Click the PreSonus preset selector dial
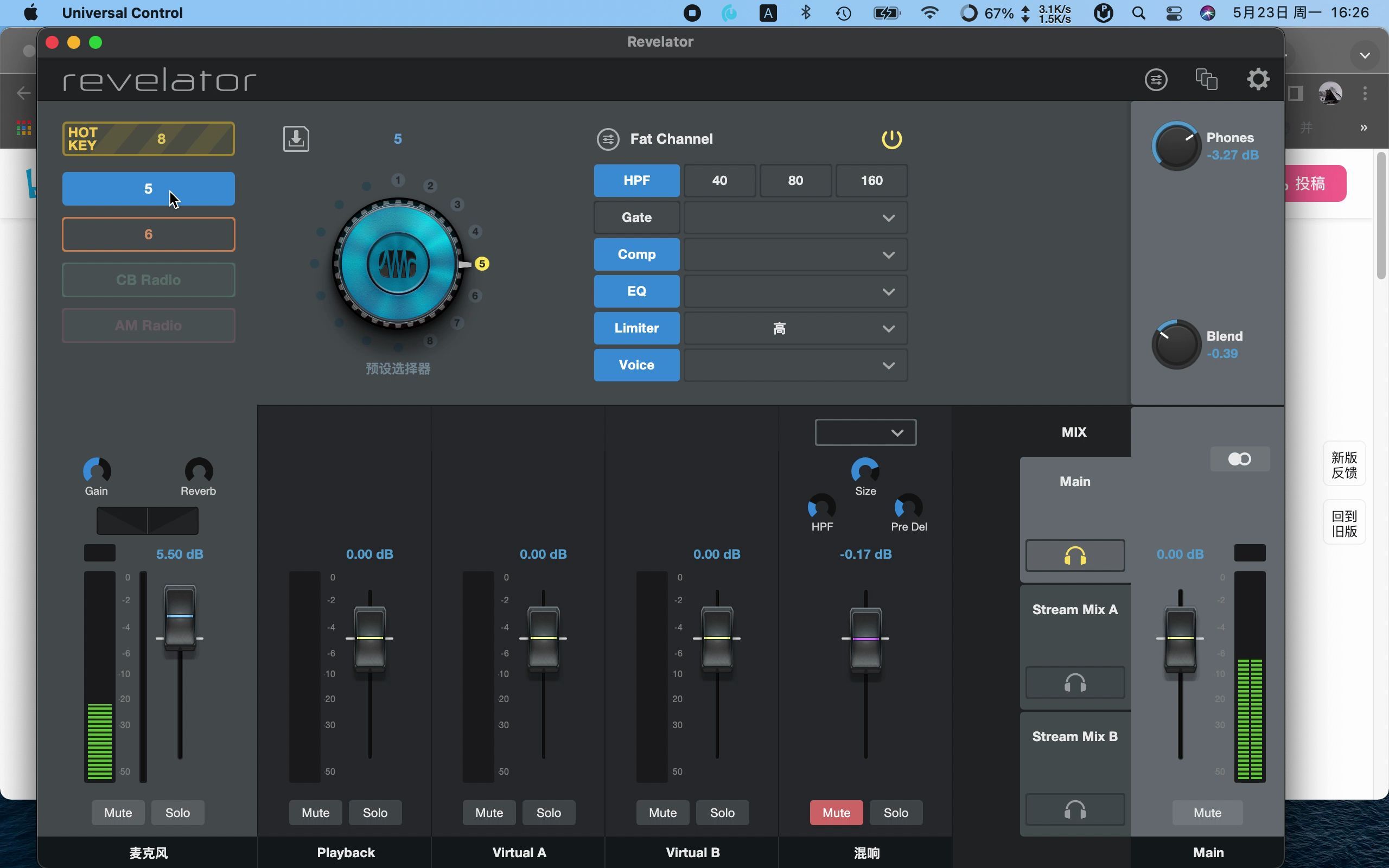Viewport: 1389px width, 868px height. click(398, 264)
